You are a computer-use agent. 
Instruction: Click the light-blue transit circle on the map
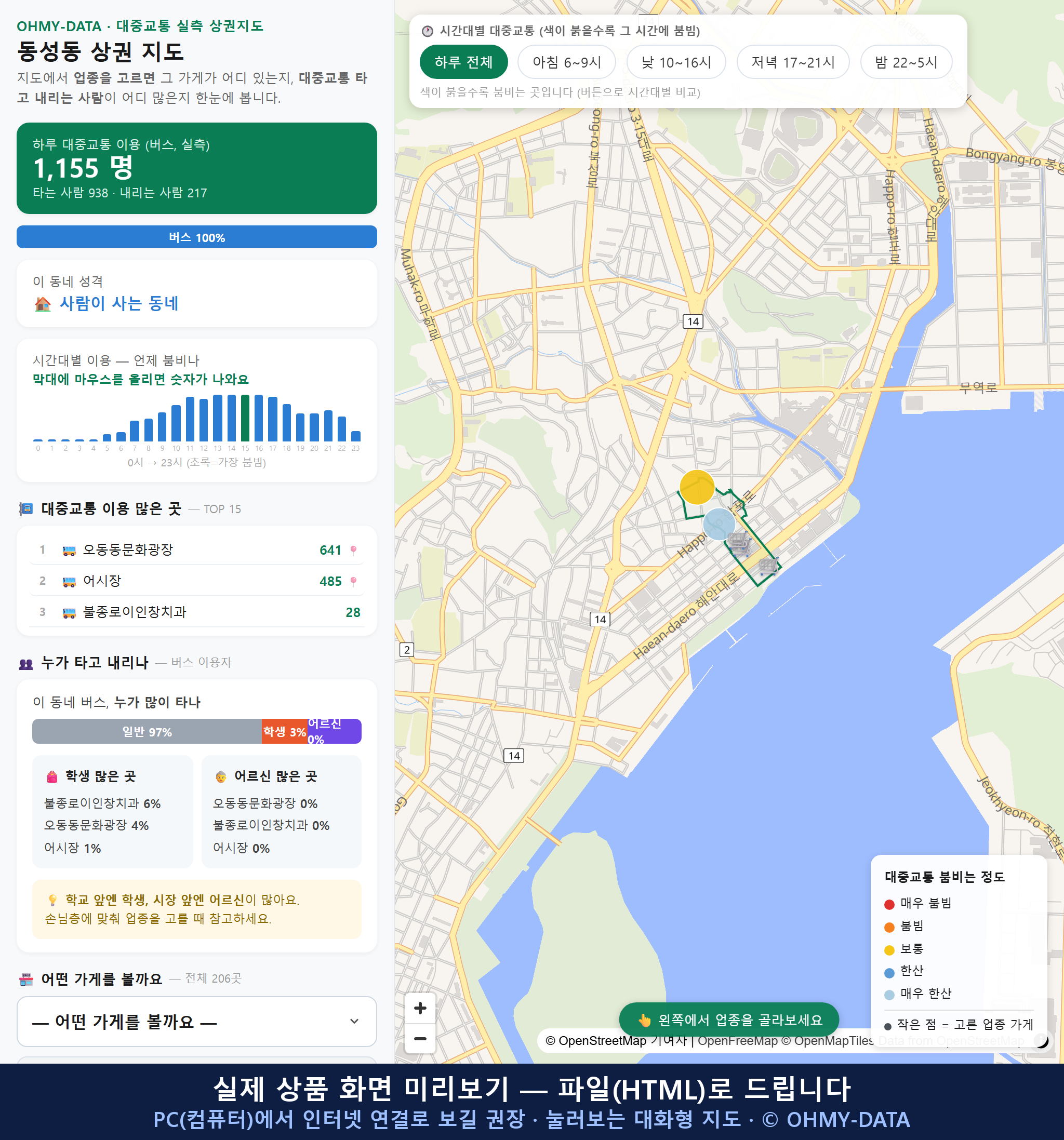click(x=719, y=524)
